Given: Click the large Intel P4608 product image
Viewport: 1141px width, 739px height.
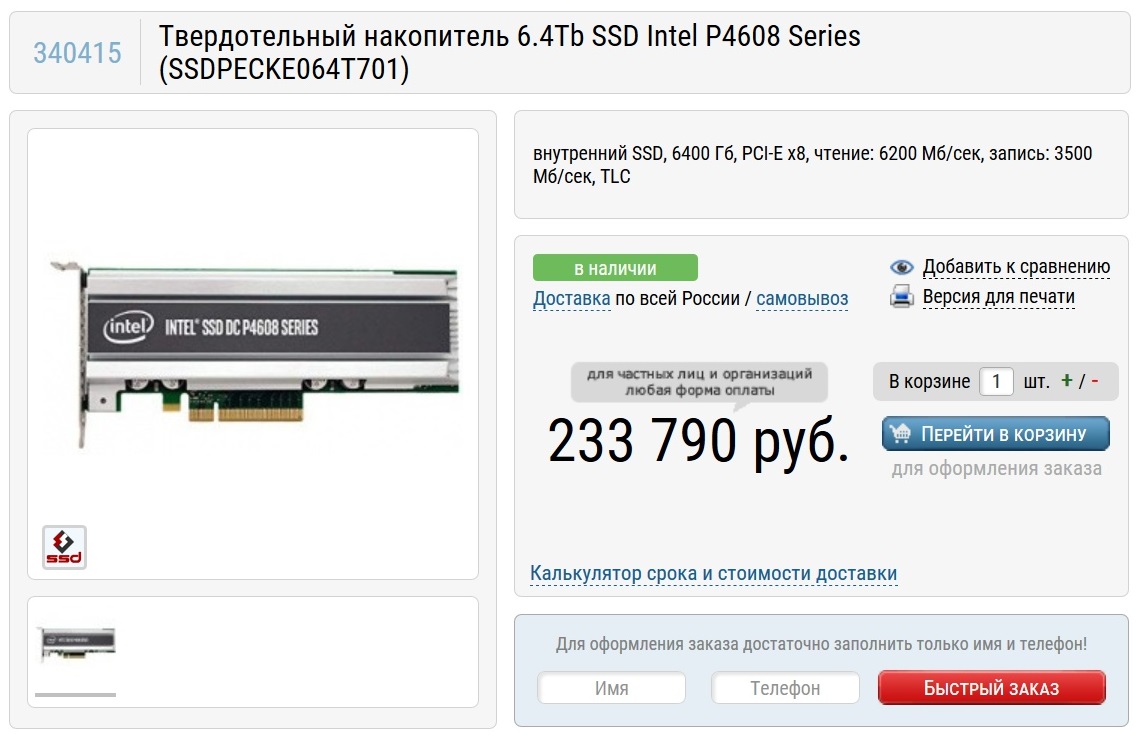Looking at the screenshot, I should pos(253,353).
